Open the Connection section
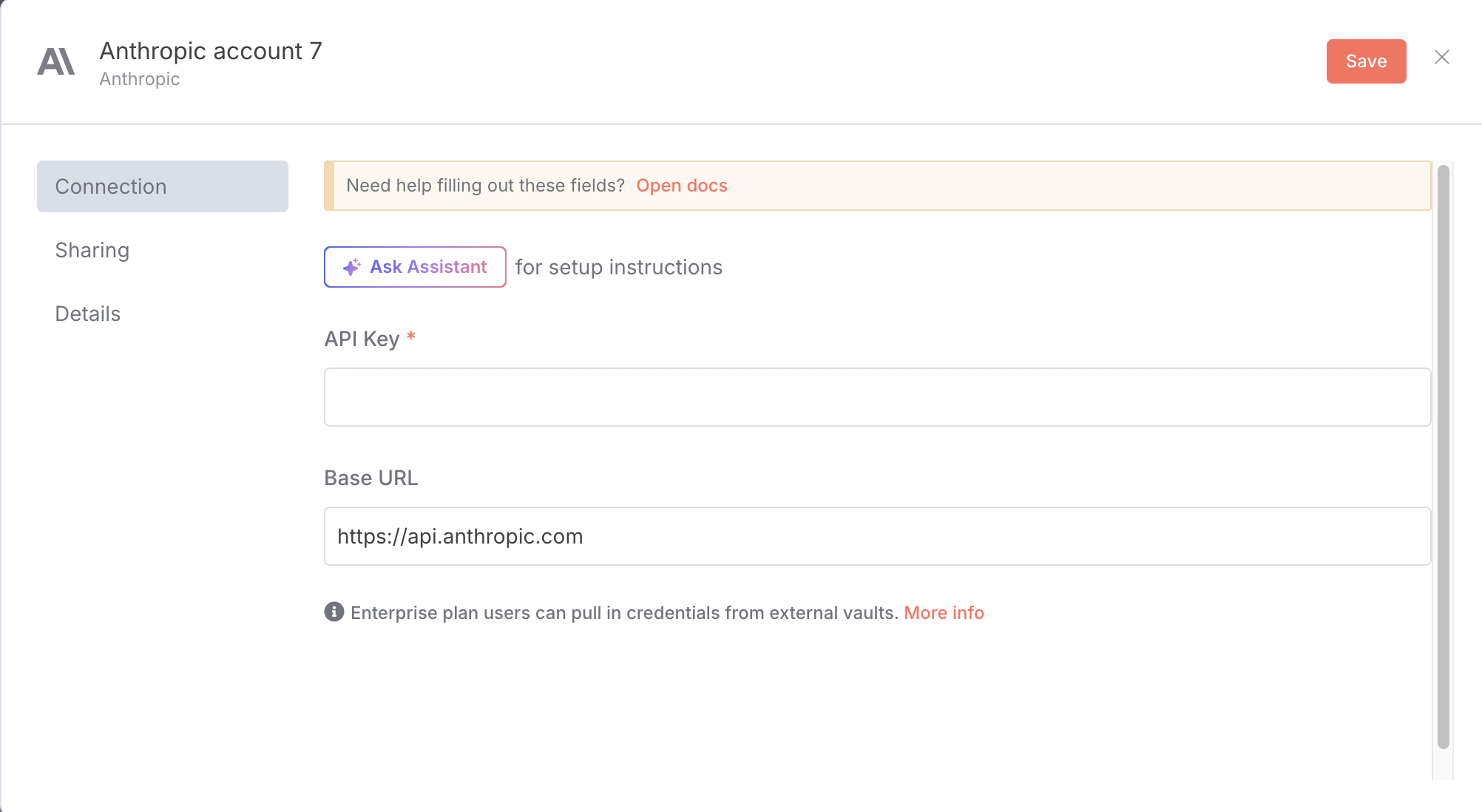This screenshot has width=1482, height=812. pyautogui.click(x=163, y=186)
